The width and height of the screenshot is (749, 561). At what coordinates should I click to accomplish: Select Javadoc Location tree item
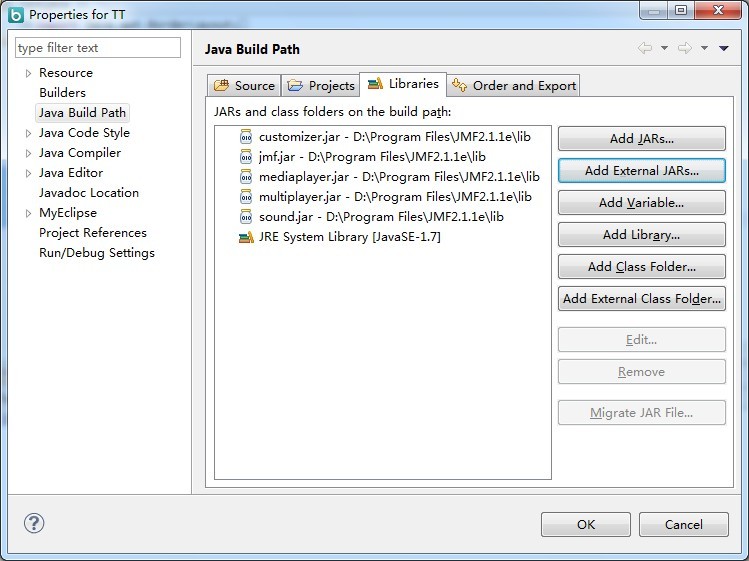click(89, 193)
